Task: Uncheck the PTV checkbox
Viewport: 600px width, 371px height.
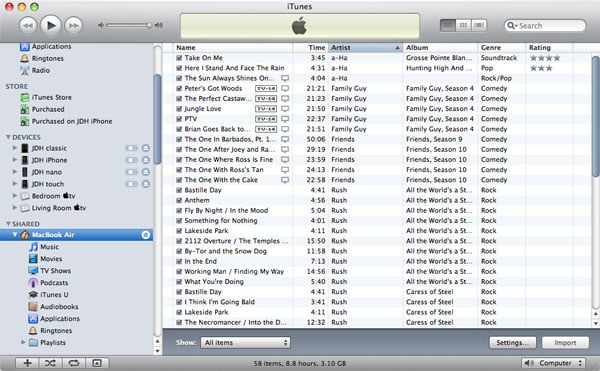Action: click(x=179, y=119)
